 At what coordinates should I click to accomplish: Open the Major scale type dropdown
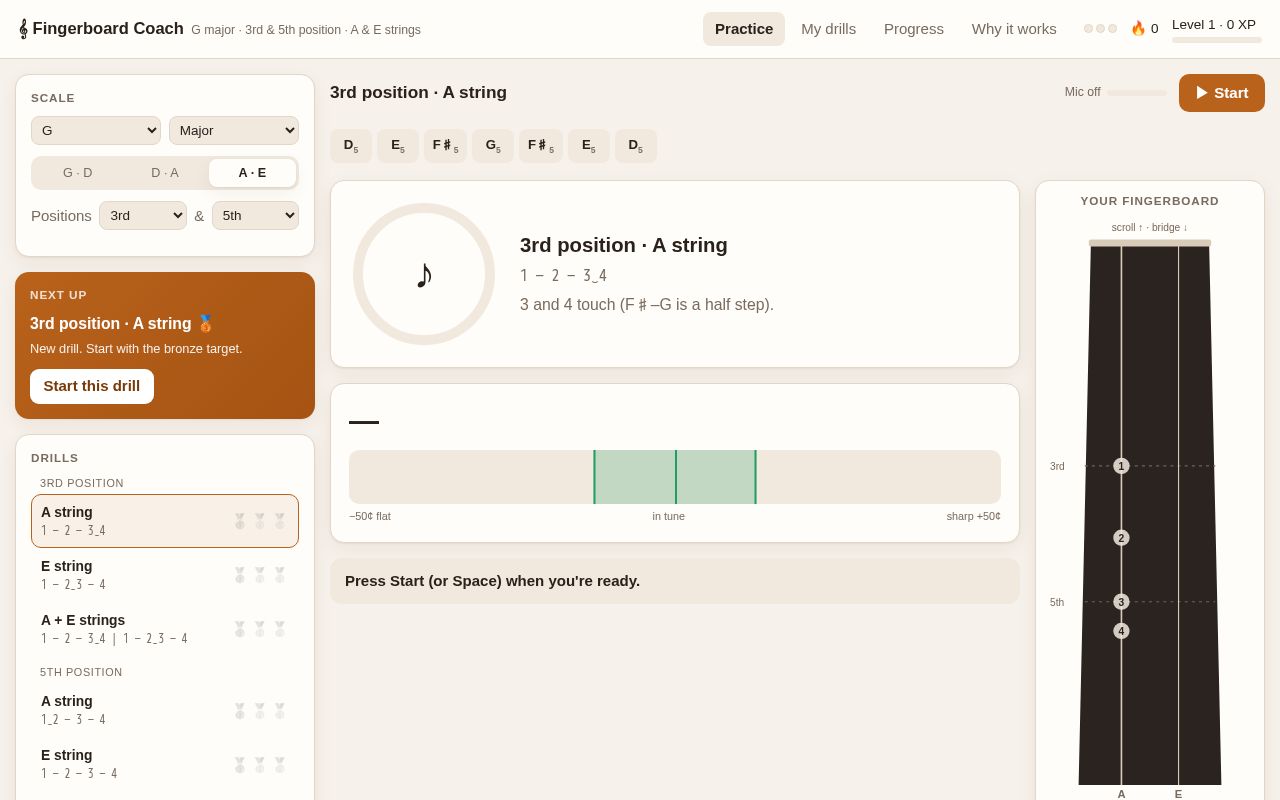pos(234,131)
